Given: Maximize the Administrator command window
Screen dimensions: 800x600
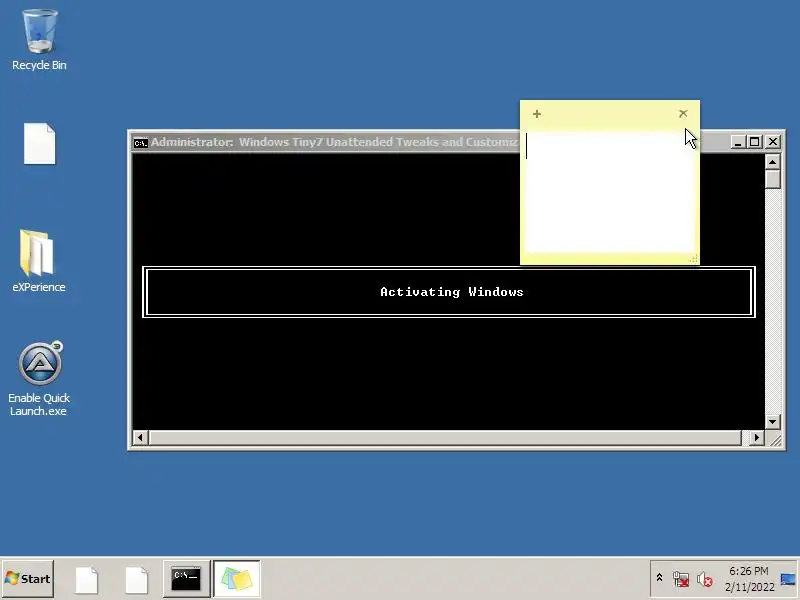Looking at the screenshot, I should click(755, 142).
